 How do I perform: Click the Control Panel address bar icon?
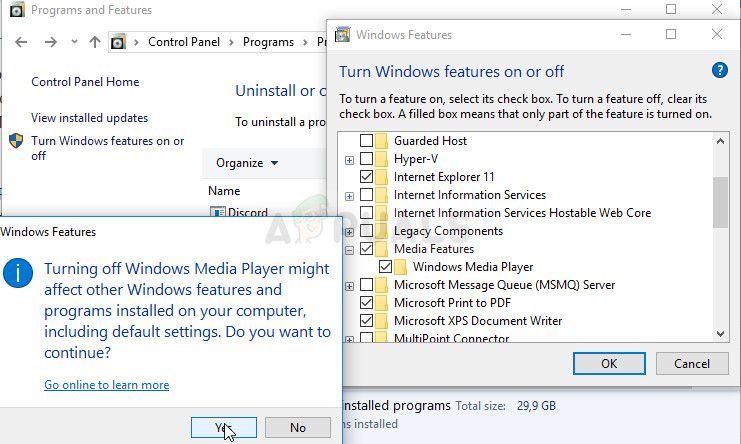118,42
